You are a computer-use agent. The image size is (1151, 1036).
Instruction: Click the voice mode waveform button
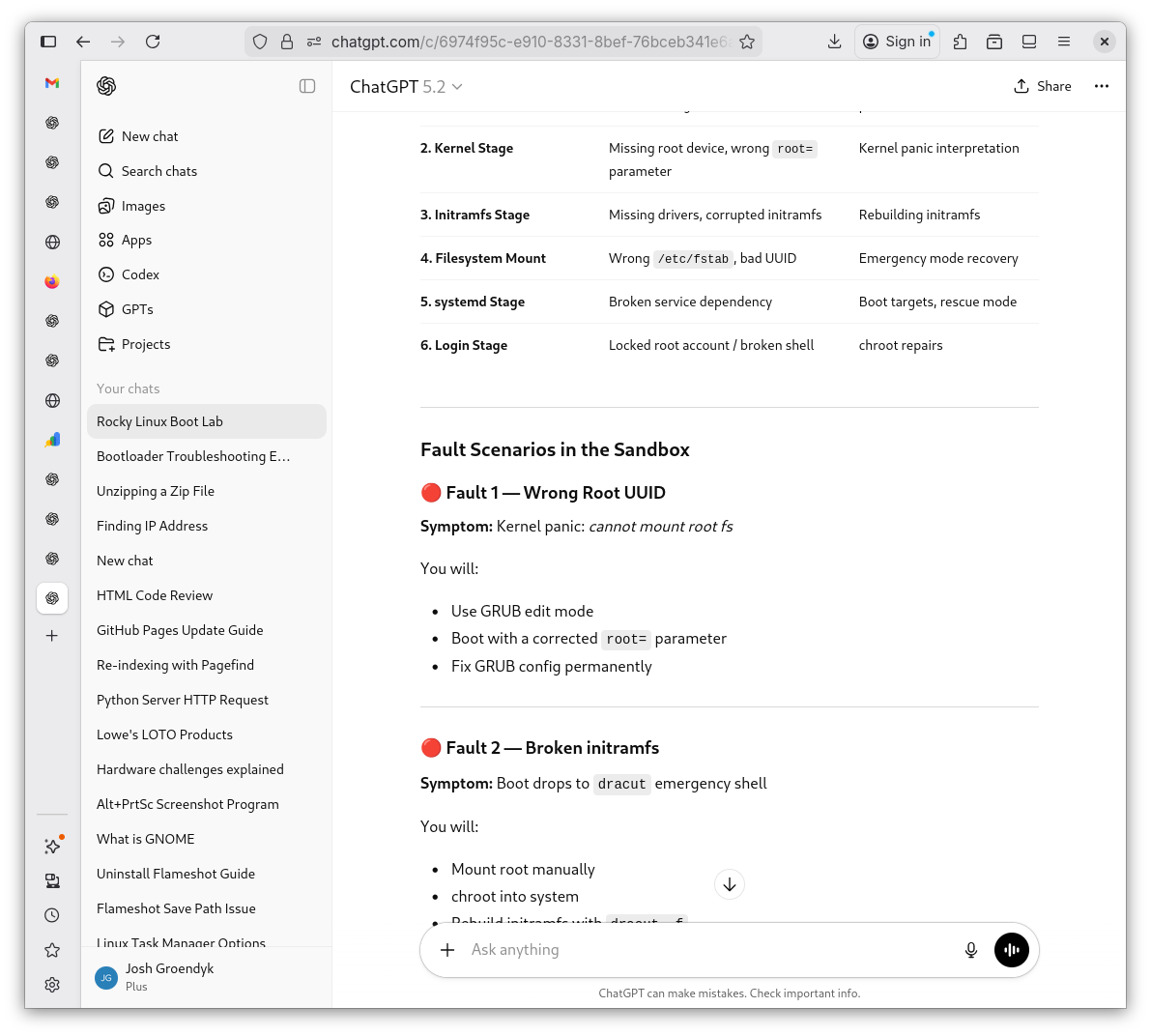click(x=1011, y=950)
